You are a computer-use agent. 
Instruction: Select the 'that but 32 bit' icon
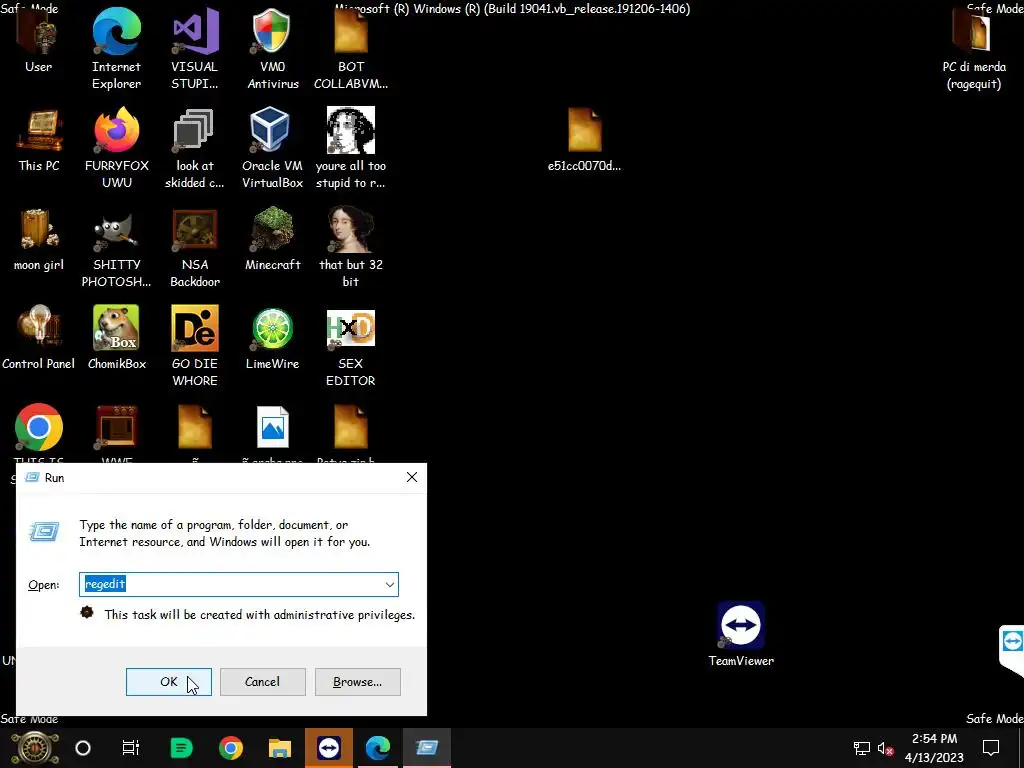pyautogui.click(x=351, y=230)
